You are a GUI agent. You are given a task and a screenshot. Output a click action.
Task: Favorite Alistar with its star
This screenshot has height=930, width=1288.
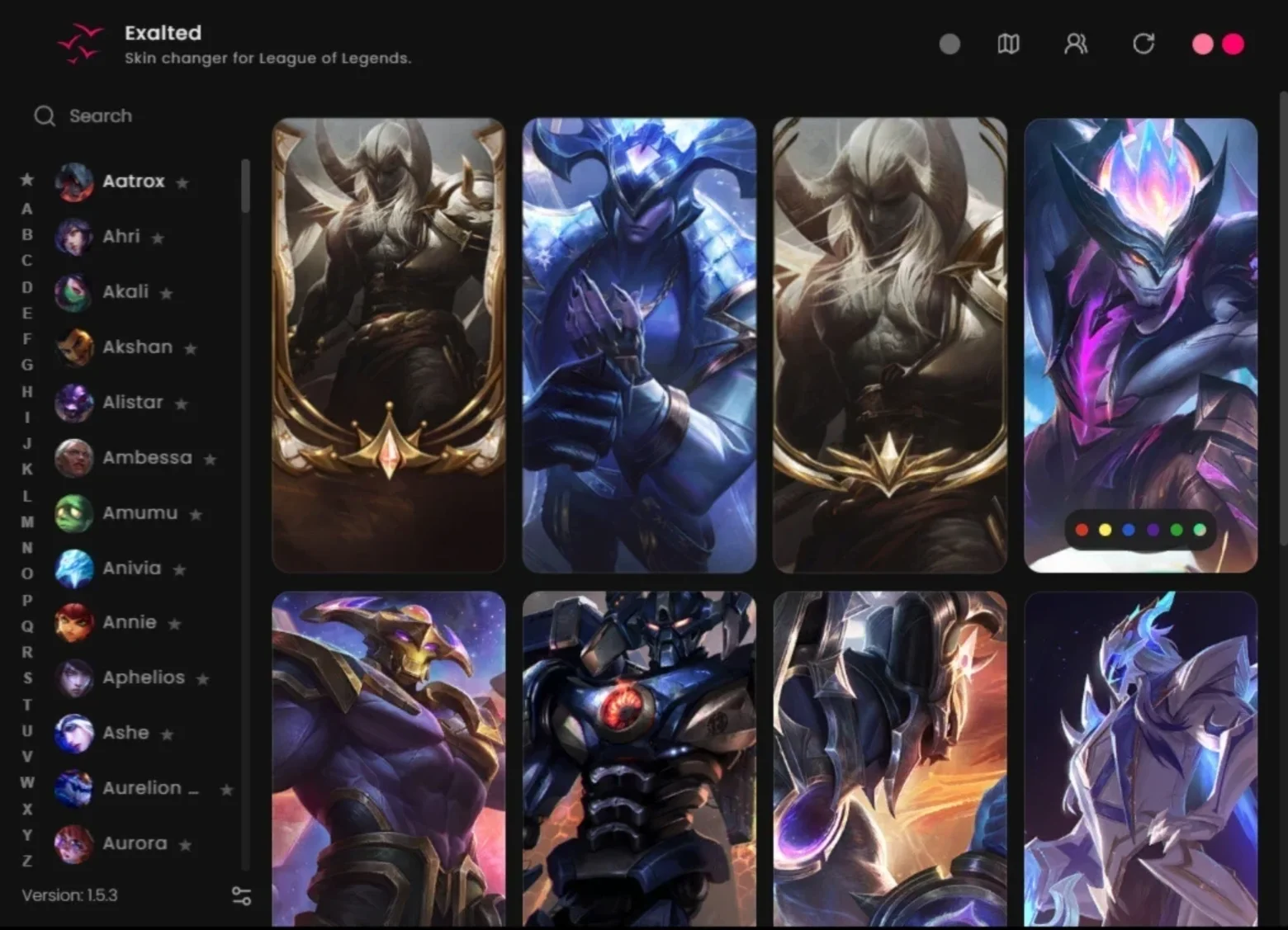(182, 404)
